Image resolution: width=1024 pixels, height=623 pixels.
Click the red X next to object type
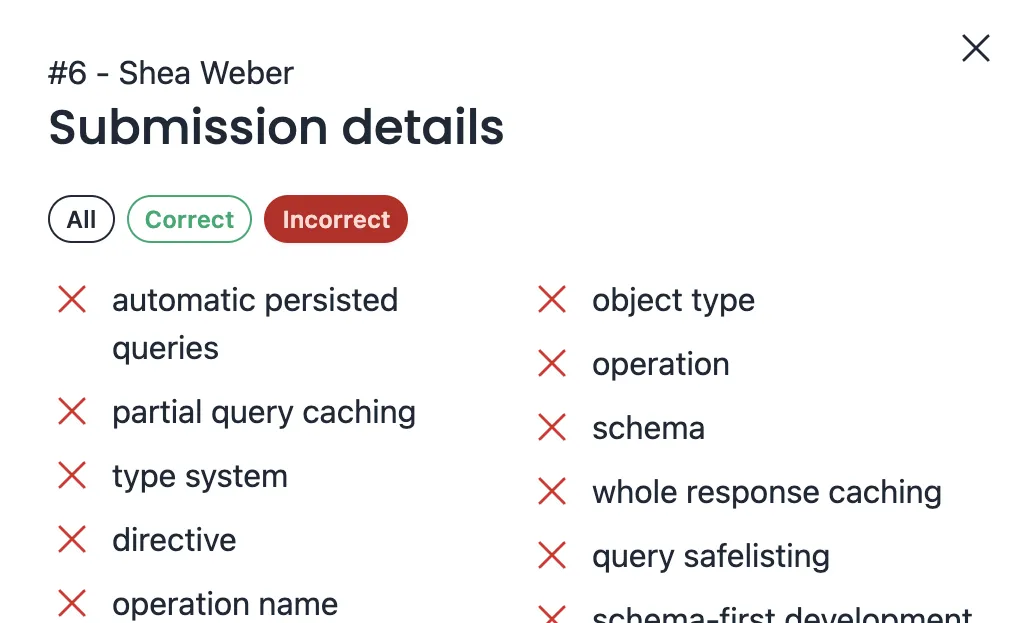pos(552,300)
